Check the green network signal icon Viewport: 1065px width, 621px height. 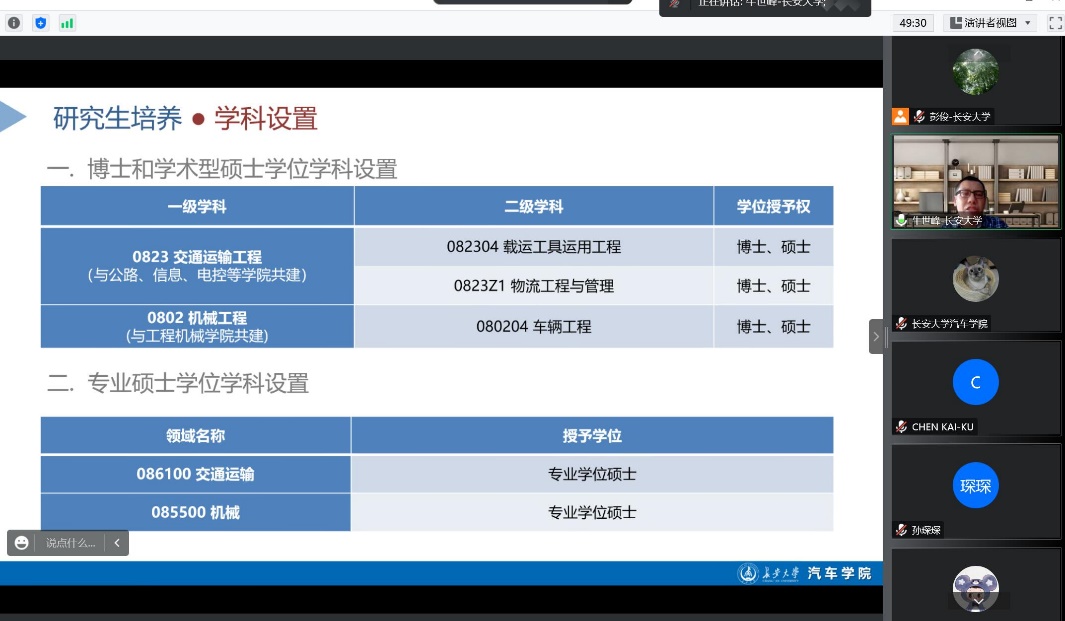(x=67, y=23)
